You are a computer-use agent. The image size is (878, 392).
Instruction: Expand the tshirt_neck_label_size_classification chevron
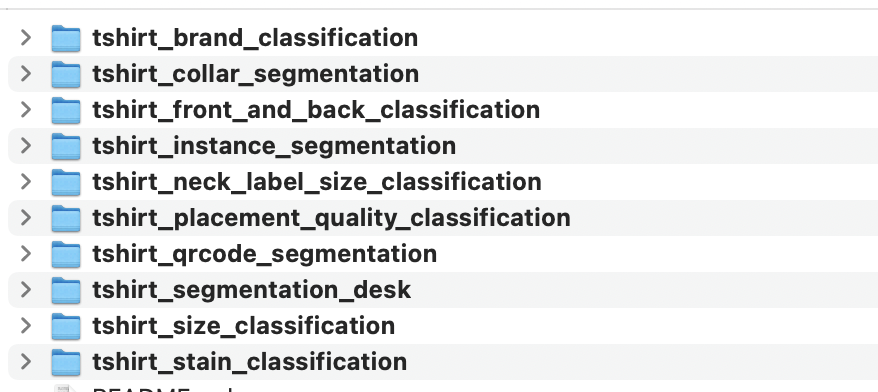(26, 181)
